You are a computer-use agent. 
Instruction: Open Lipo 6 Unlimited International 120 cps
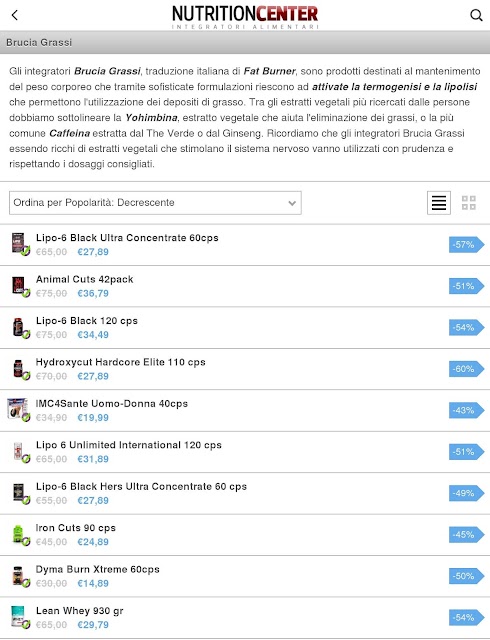pyautogui.click(x=129, y=445)
